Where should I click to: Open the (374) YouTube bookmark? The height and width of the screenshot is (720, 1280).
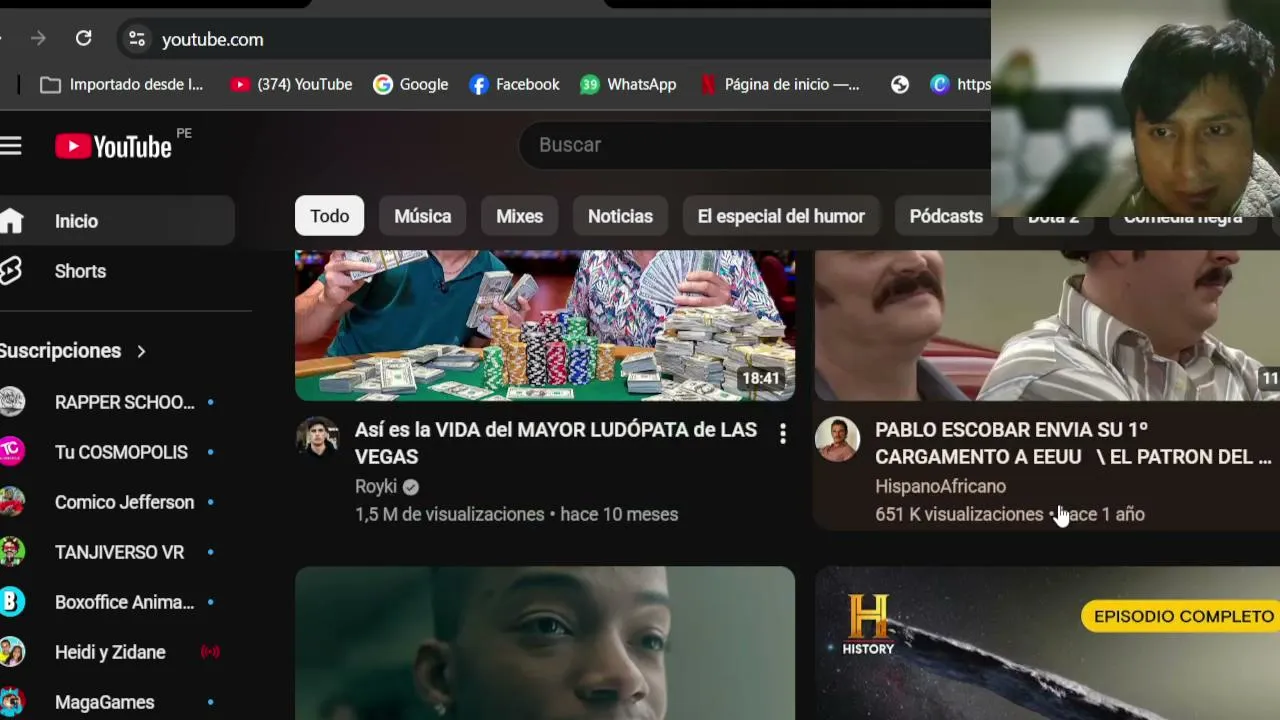pos(291,85)
